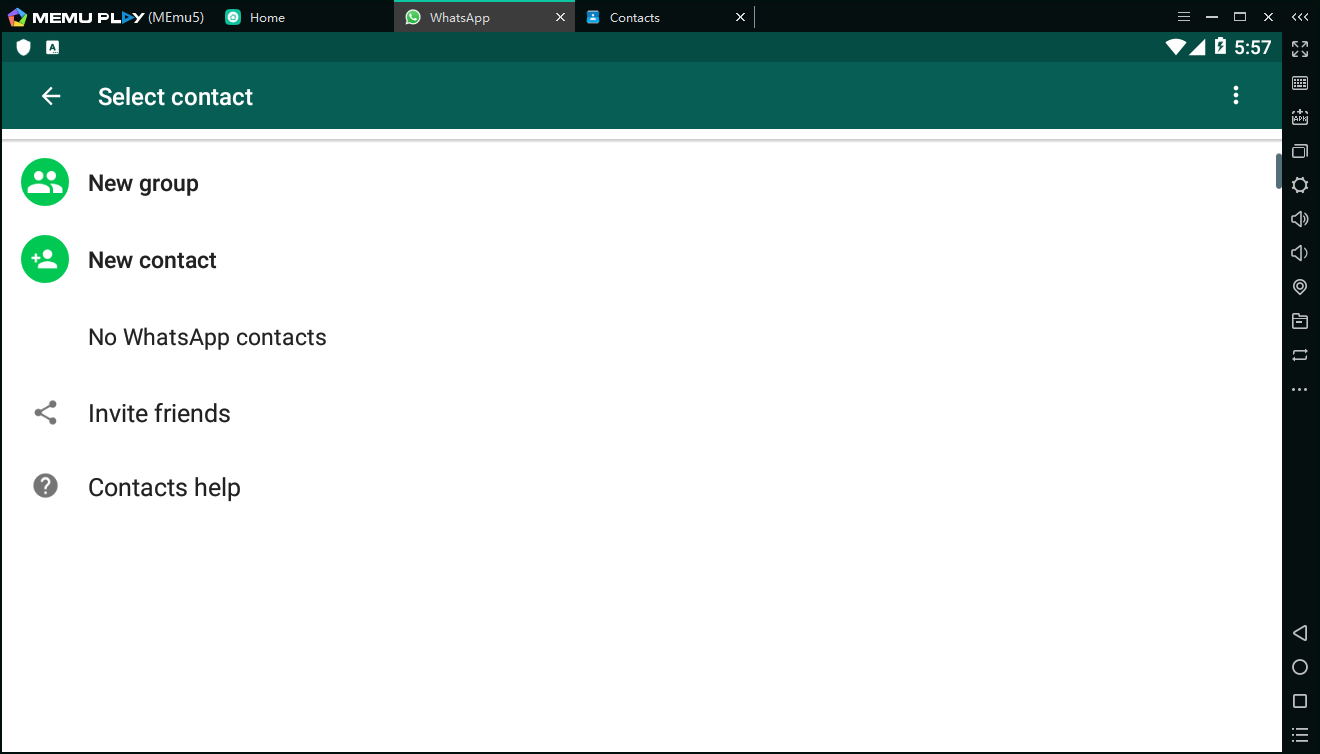This screenshot has height=754, width=1320.
Task: Open the three-dot overflow menu
Action: 1236,96
